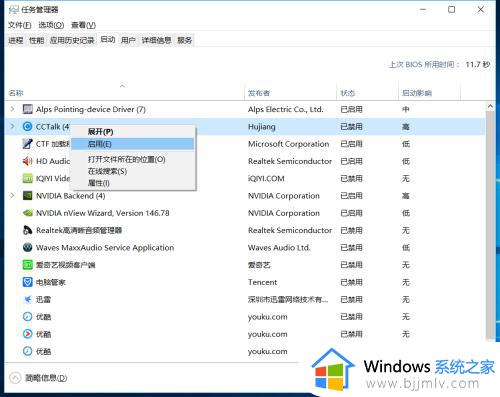Viewport: 500px width, 397px height.
Task: Choose 展开(P) in the context menu
Action: click(133, 132)
